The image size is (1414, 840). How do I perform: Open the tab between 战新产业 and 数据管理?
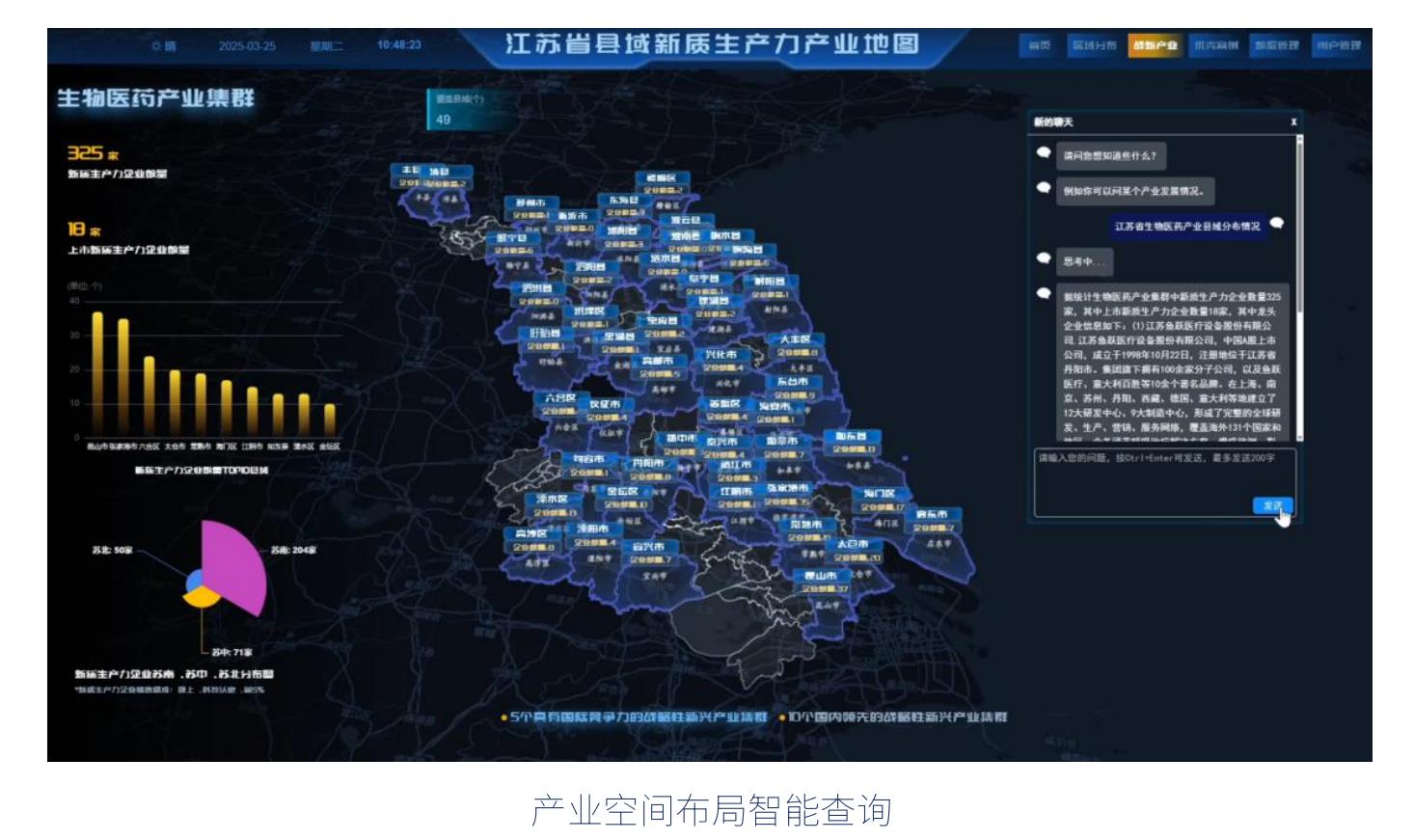(1215, 45)
